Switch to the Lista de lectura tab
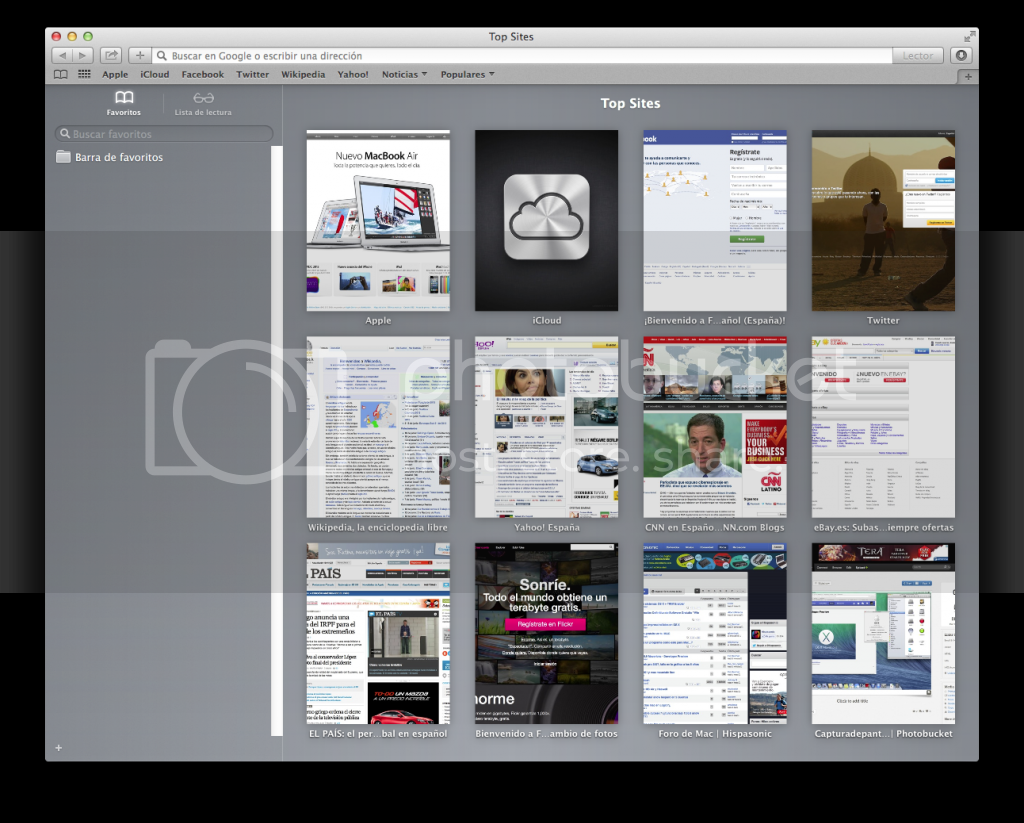Viewport: 1024px width, 823px height. point(203,104)
